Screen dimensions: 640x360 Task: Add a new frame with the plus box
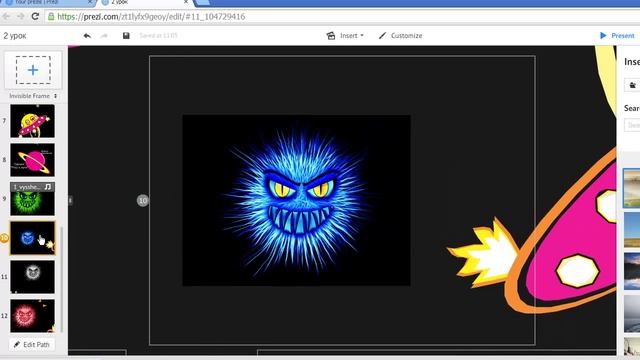coord(33,70)
